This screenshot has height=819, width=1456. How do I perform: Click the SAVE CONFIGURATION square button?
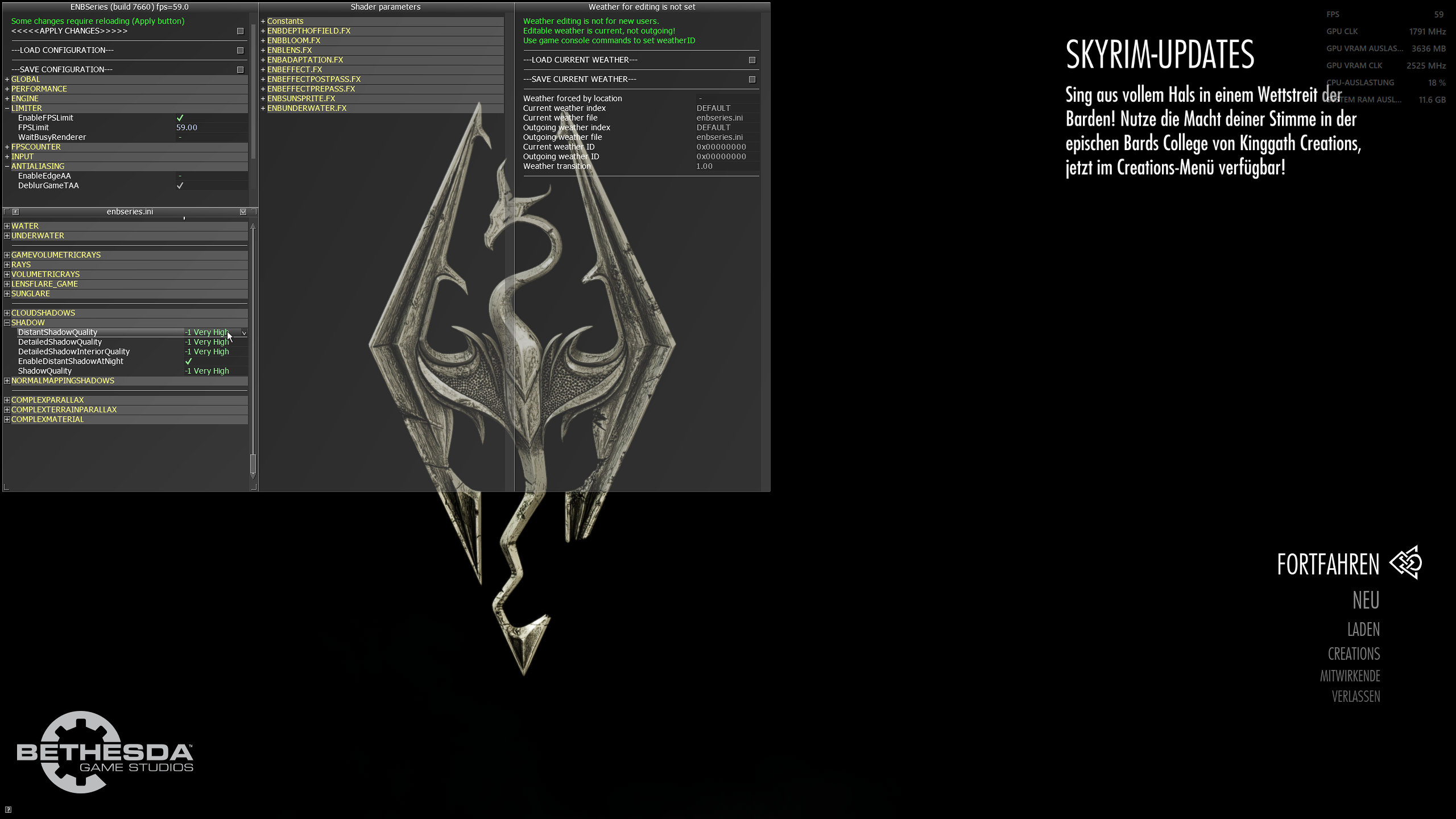tap(240, 70)
